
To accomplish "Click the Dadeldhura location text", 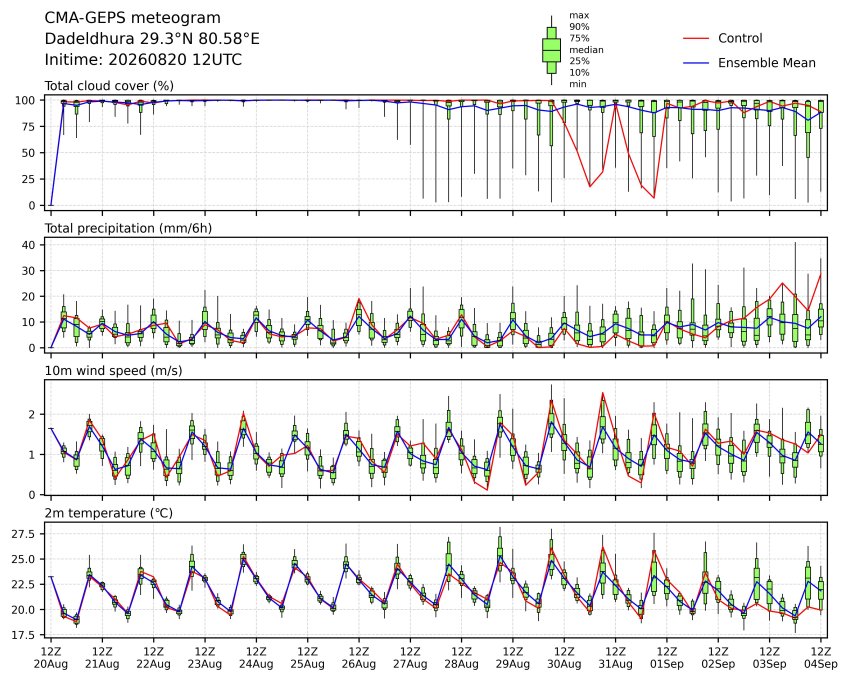I will (x=152, y=39).
